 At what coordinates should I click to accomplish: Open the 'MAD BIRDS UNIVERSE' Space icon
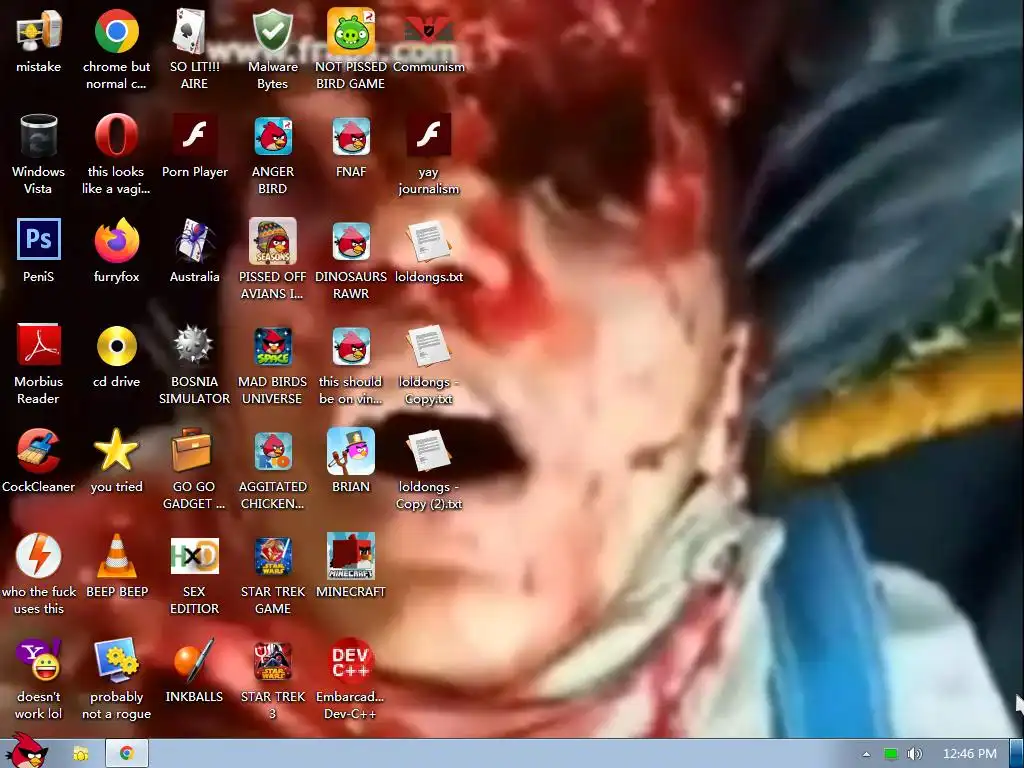(x=272, y=346)
